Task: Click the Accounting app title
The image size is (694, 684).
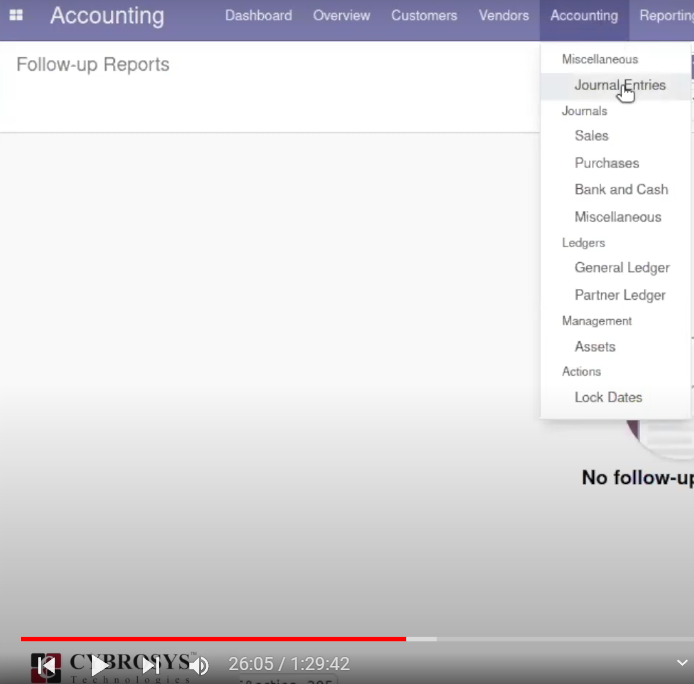Action: (x=107, y=16)
